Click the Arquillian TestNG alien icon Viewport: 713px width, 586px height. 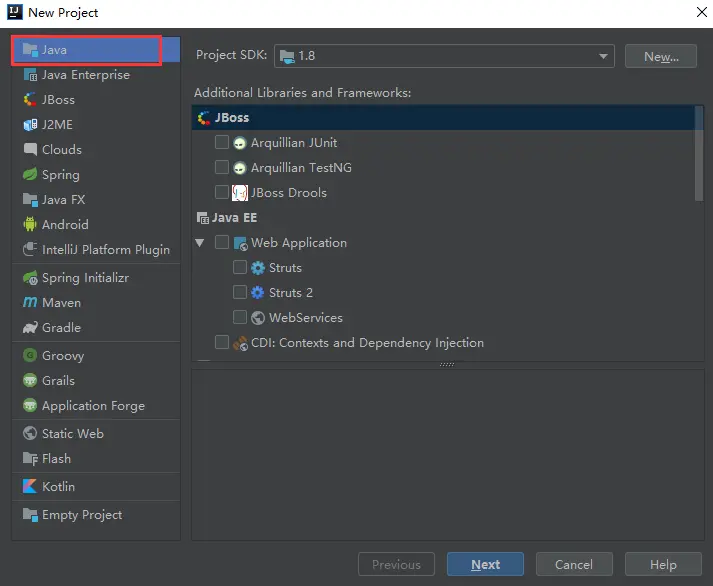click(x=240, y=168)
